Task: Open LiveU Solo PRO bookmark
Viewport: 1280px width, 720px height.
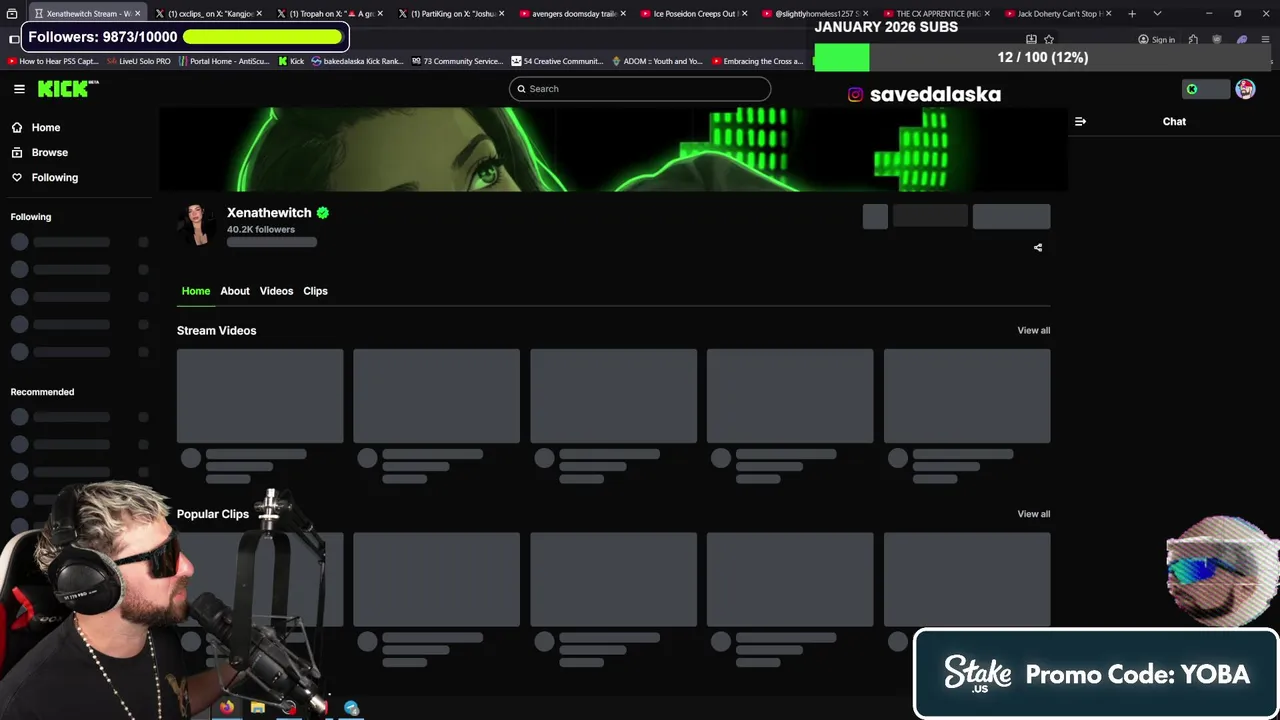Action: click(x=138, y=61)
